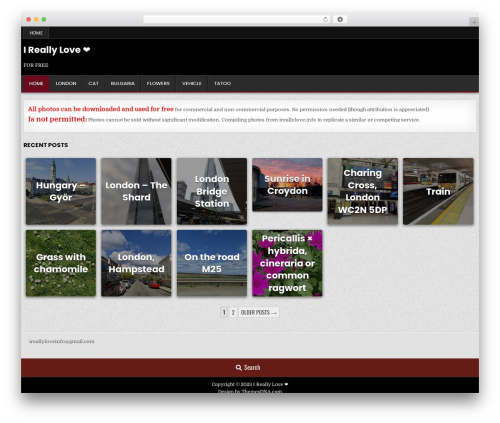Open the LONDON menu item
This screenshot has width=500, height=423.
66,83
